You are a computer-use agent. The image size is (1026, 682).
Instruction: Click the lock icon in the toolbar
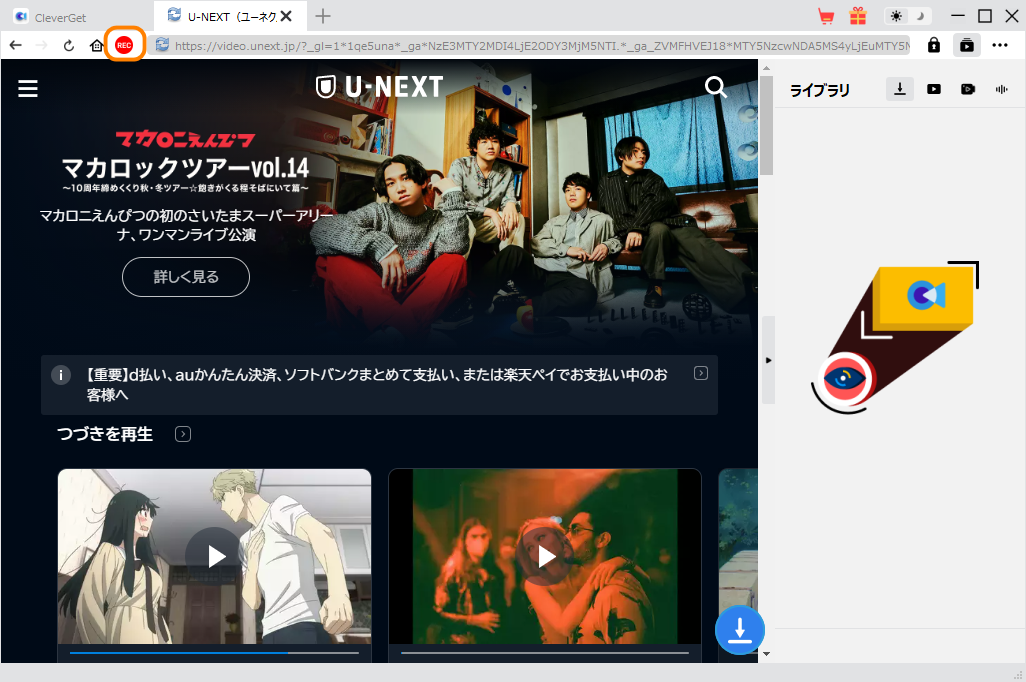coord(934,45)
